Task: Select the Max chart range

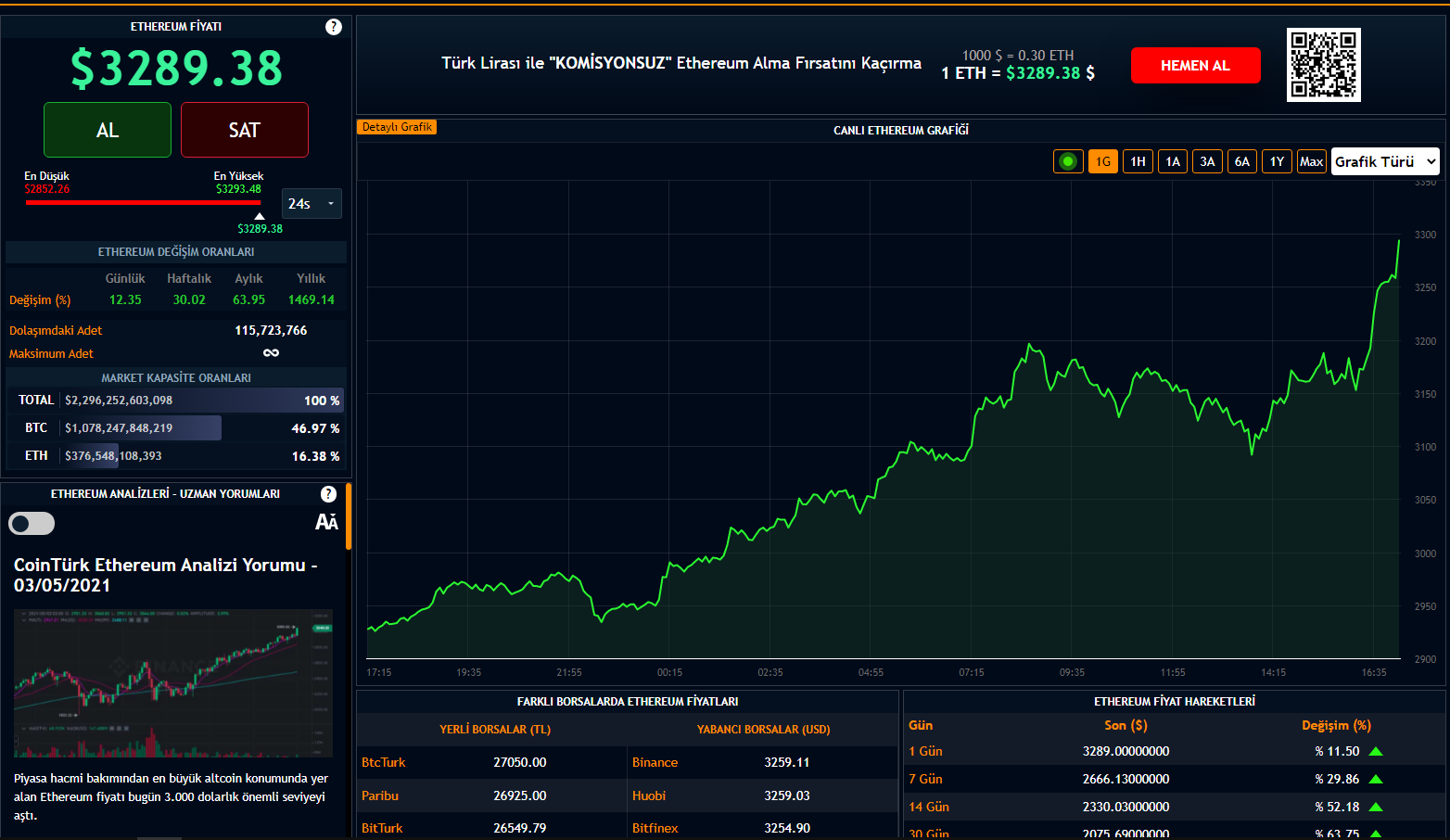Action: pos(1311,161)
